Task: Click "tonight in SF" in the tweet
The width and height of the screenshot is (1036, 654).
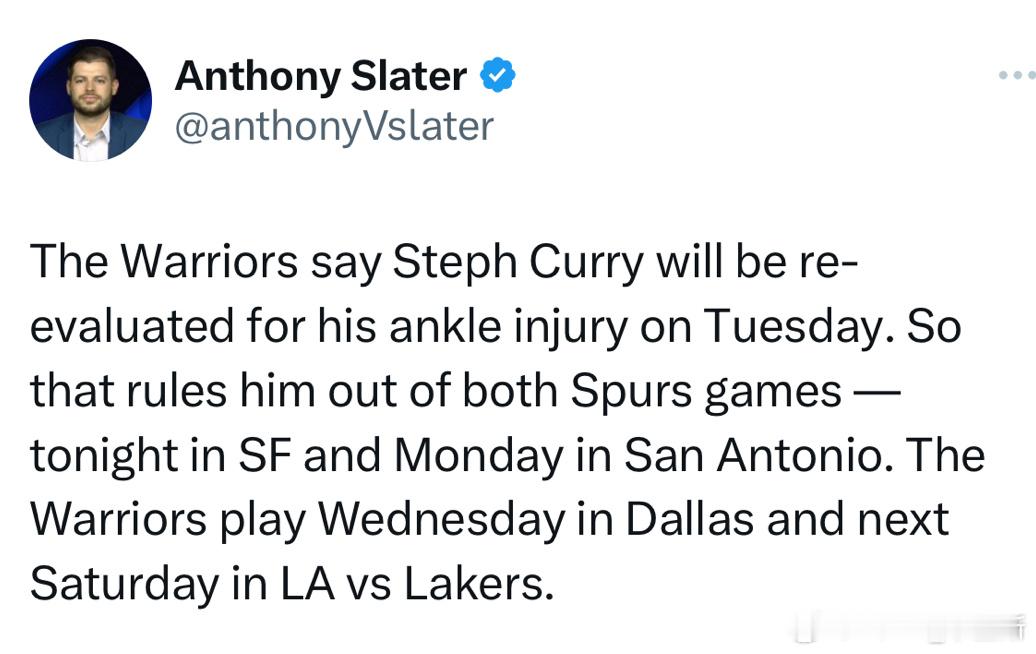Action: tap(160, 455)
